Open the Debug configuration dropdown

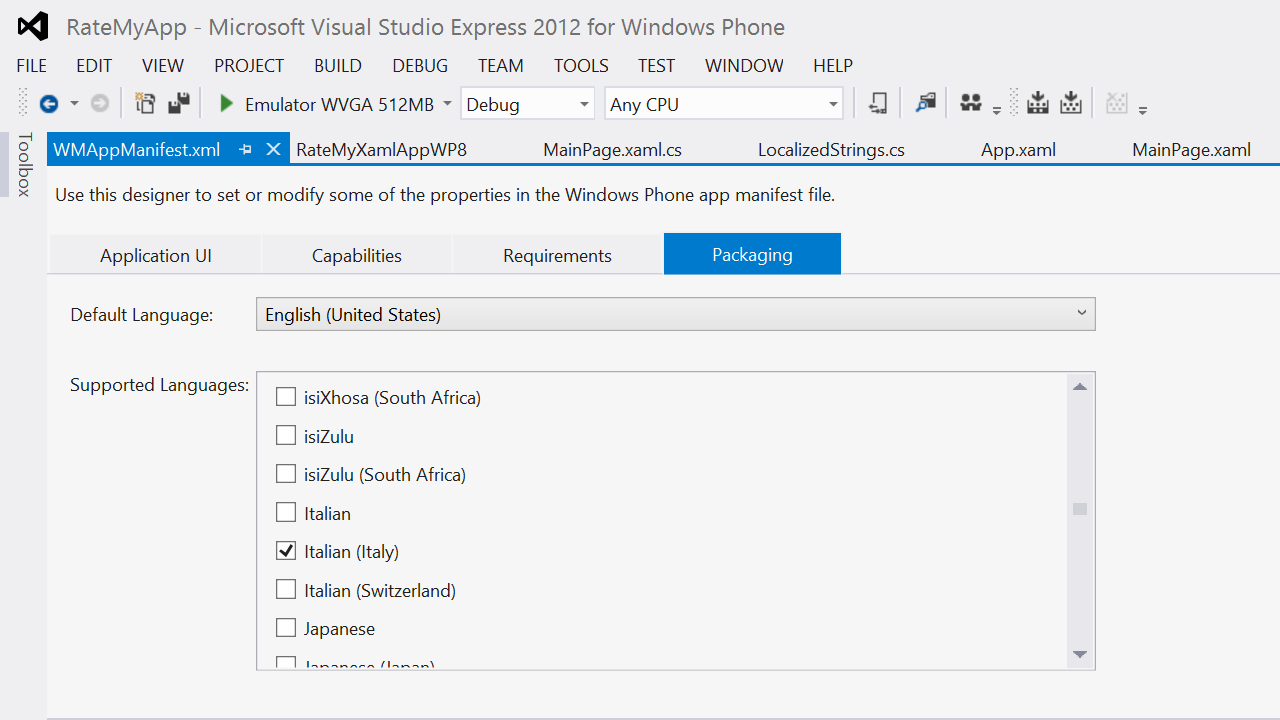pos(528,104)
